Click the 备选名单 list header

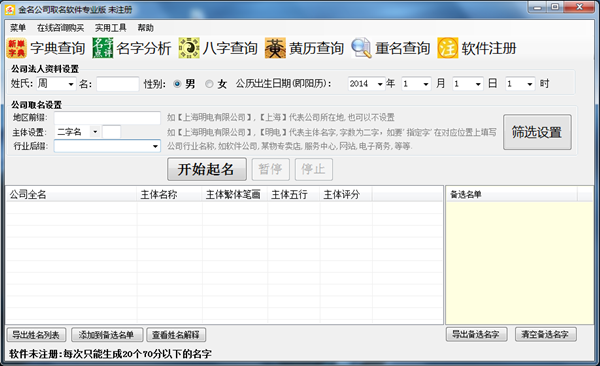(512, 194)
